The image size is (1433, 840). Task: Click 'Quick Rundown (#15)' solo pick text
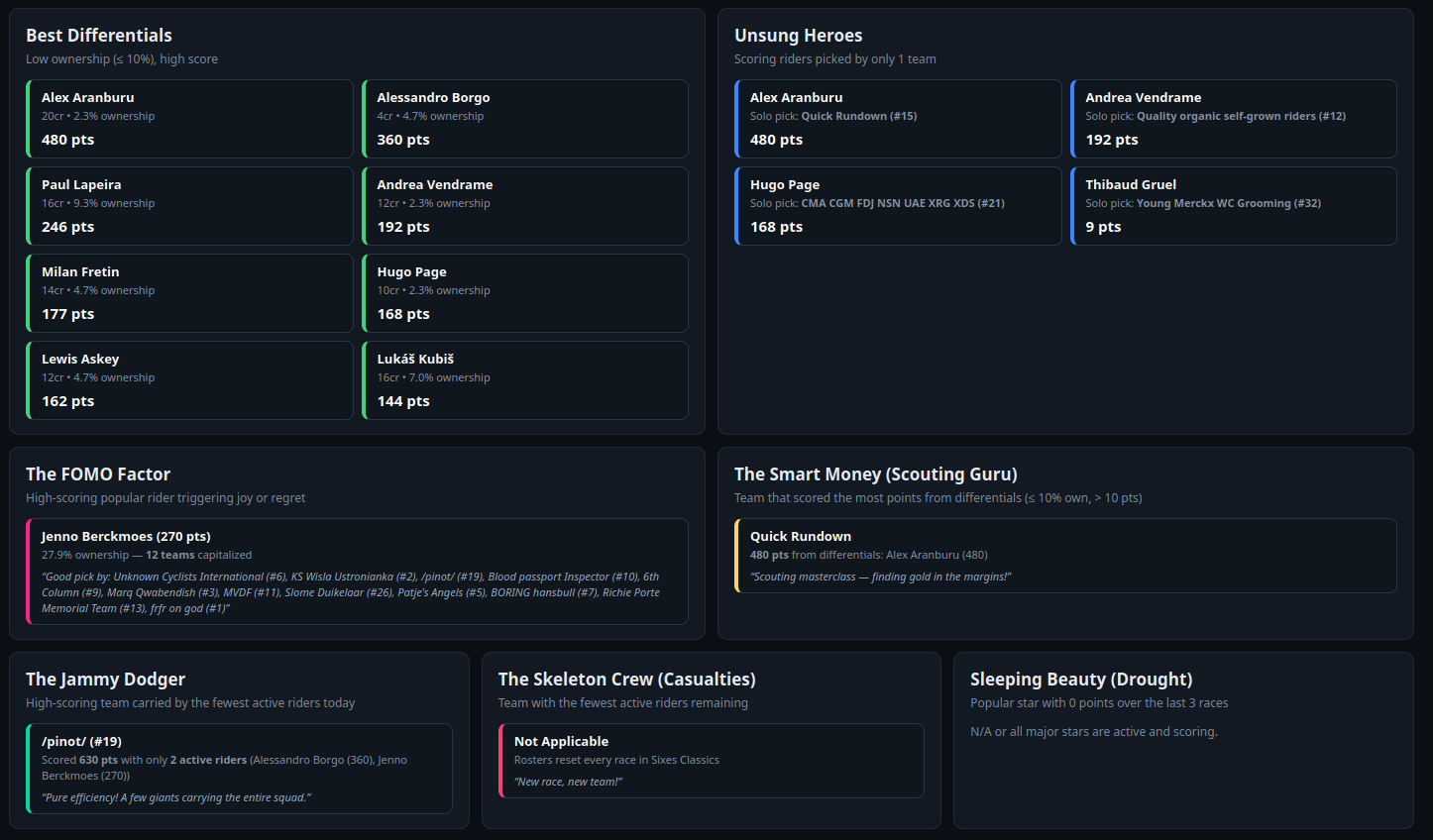coord(859,116)
